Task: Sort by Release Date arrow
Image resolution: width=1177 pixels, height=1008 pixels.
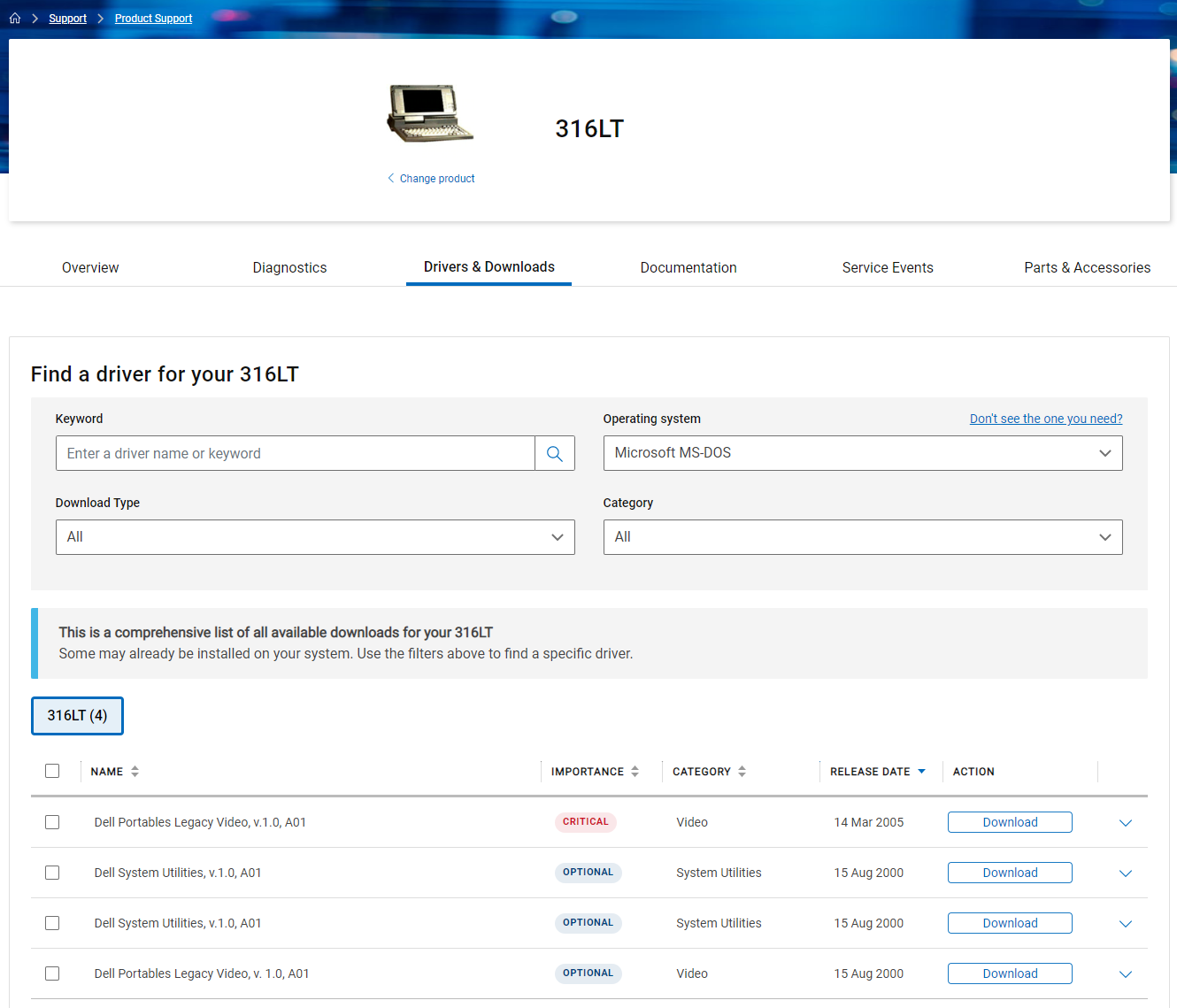Action: 921,772
